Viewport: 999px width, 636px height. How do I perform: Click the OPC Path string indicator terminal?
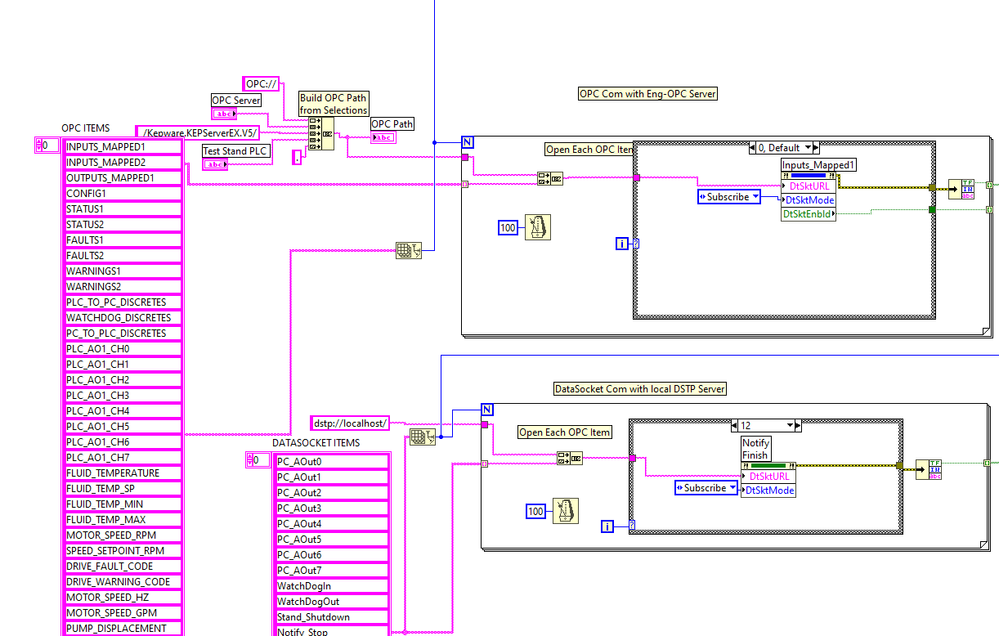383,137
